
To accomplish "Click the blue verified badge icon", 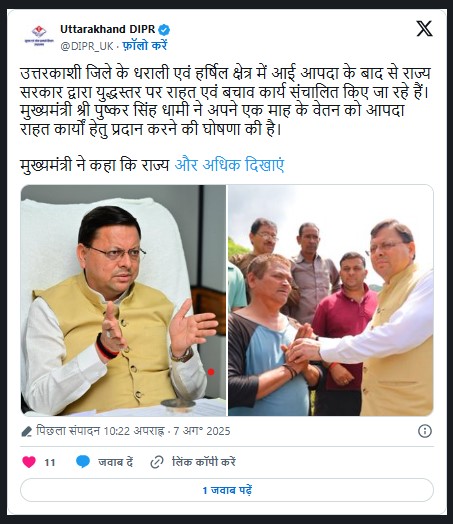I will [x=164, y=30].
